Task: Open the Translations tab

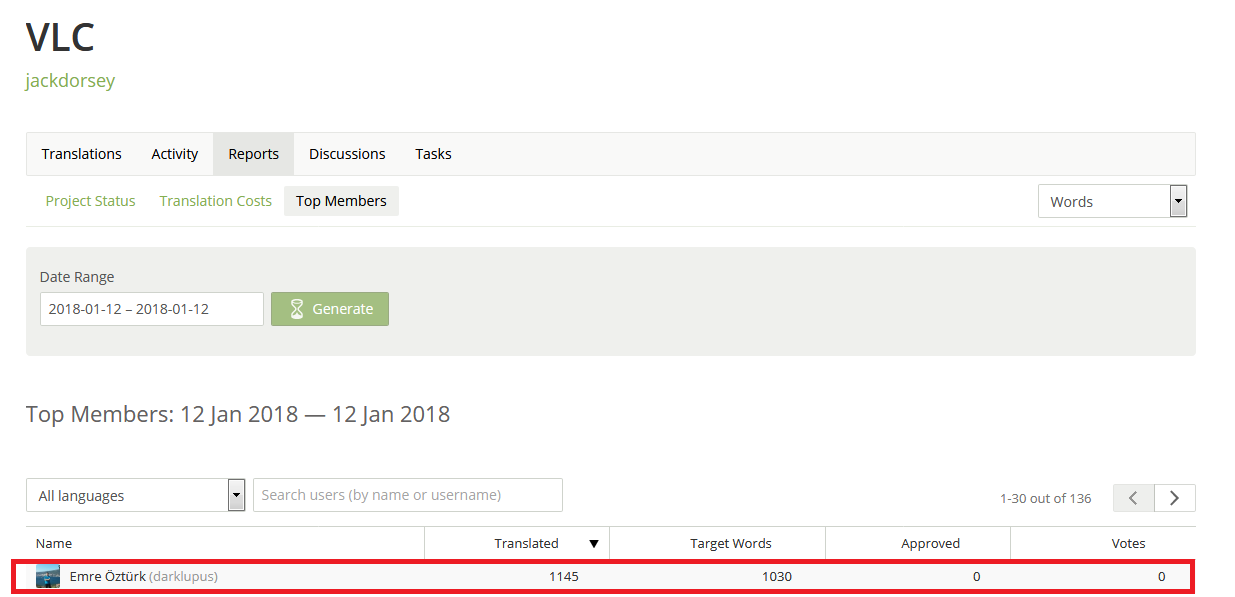Action: click(81, 154)
